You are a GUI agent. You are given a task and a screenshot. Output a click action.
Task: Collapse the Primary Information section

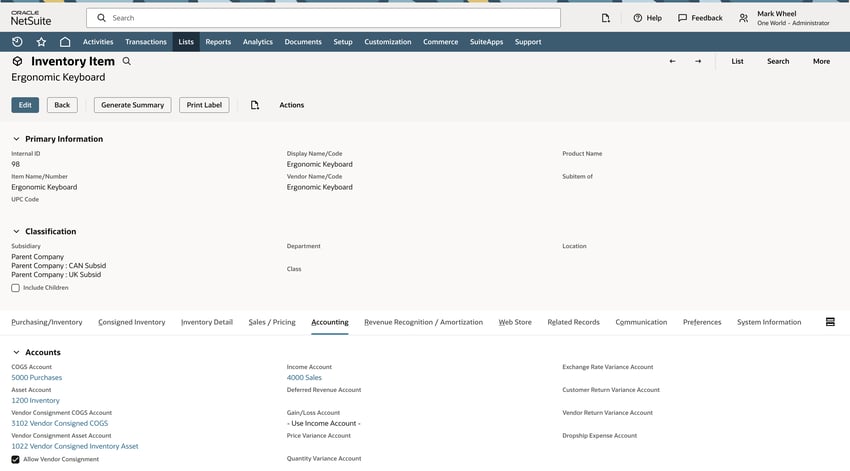(16, 139)
